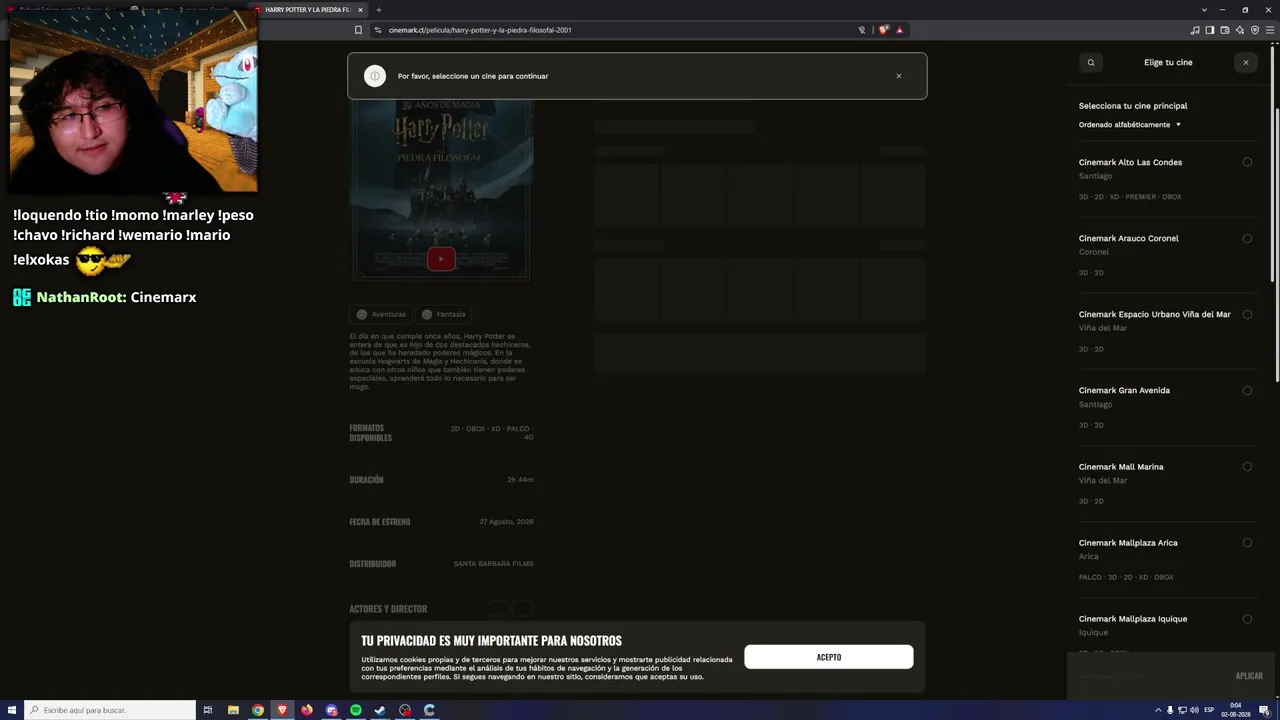
Task: Open the cinema search in the panel
Action: tap(1091, 62)
